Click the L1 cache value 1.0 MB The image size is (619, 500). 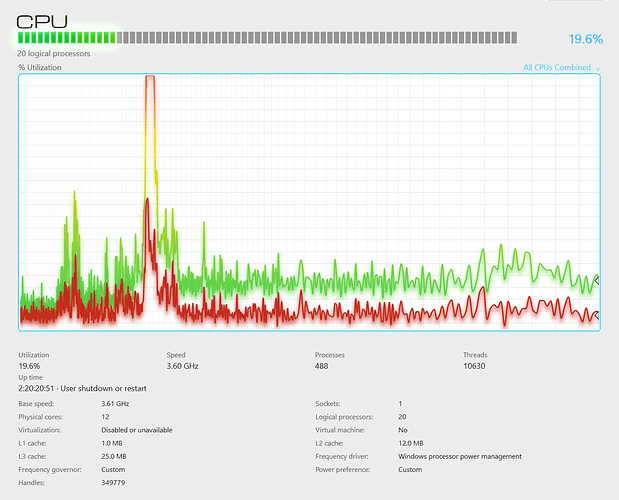pyautogui.click(x=112, y=443)
